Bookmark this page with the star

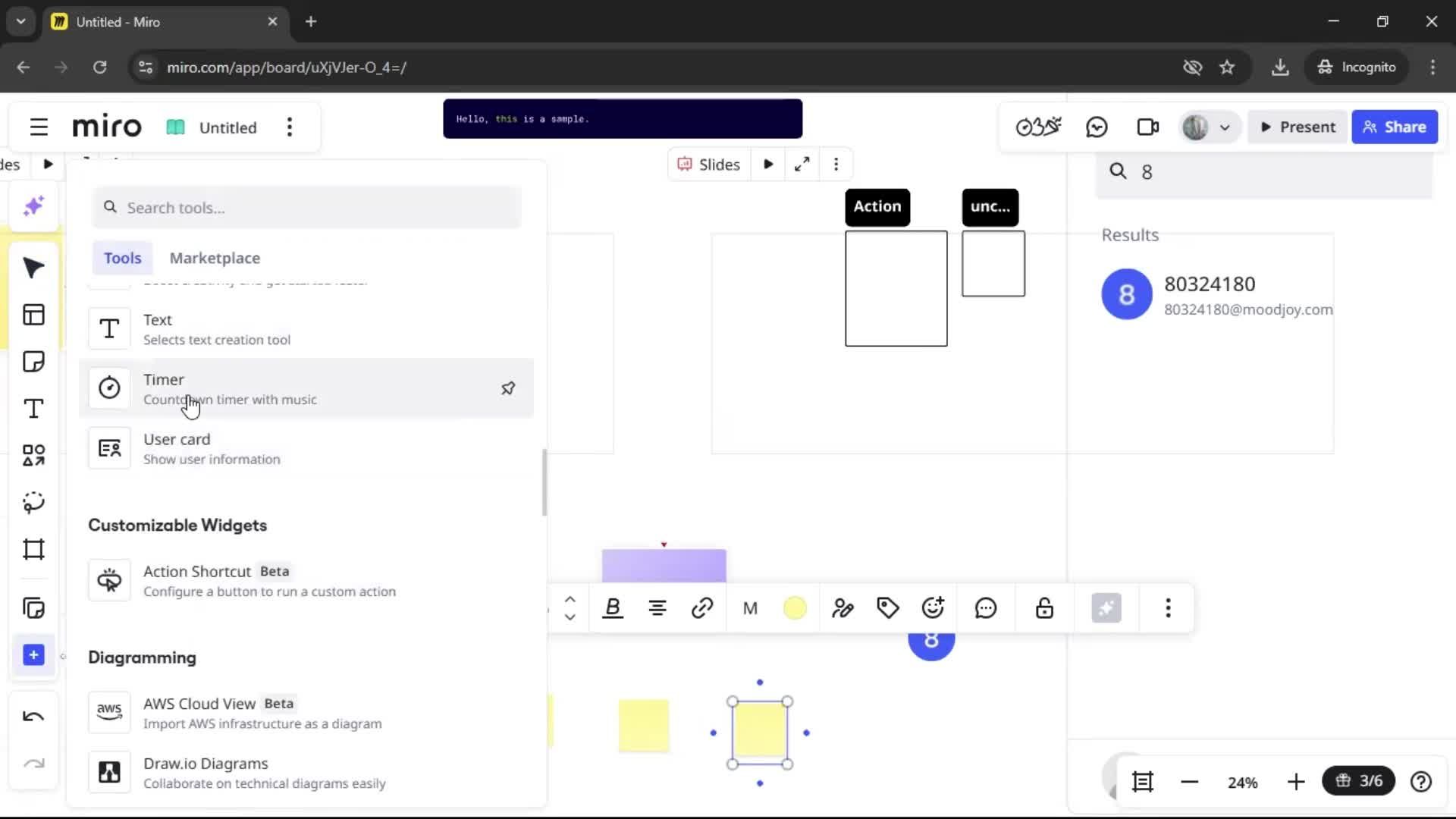[x=1227, y=67]
